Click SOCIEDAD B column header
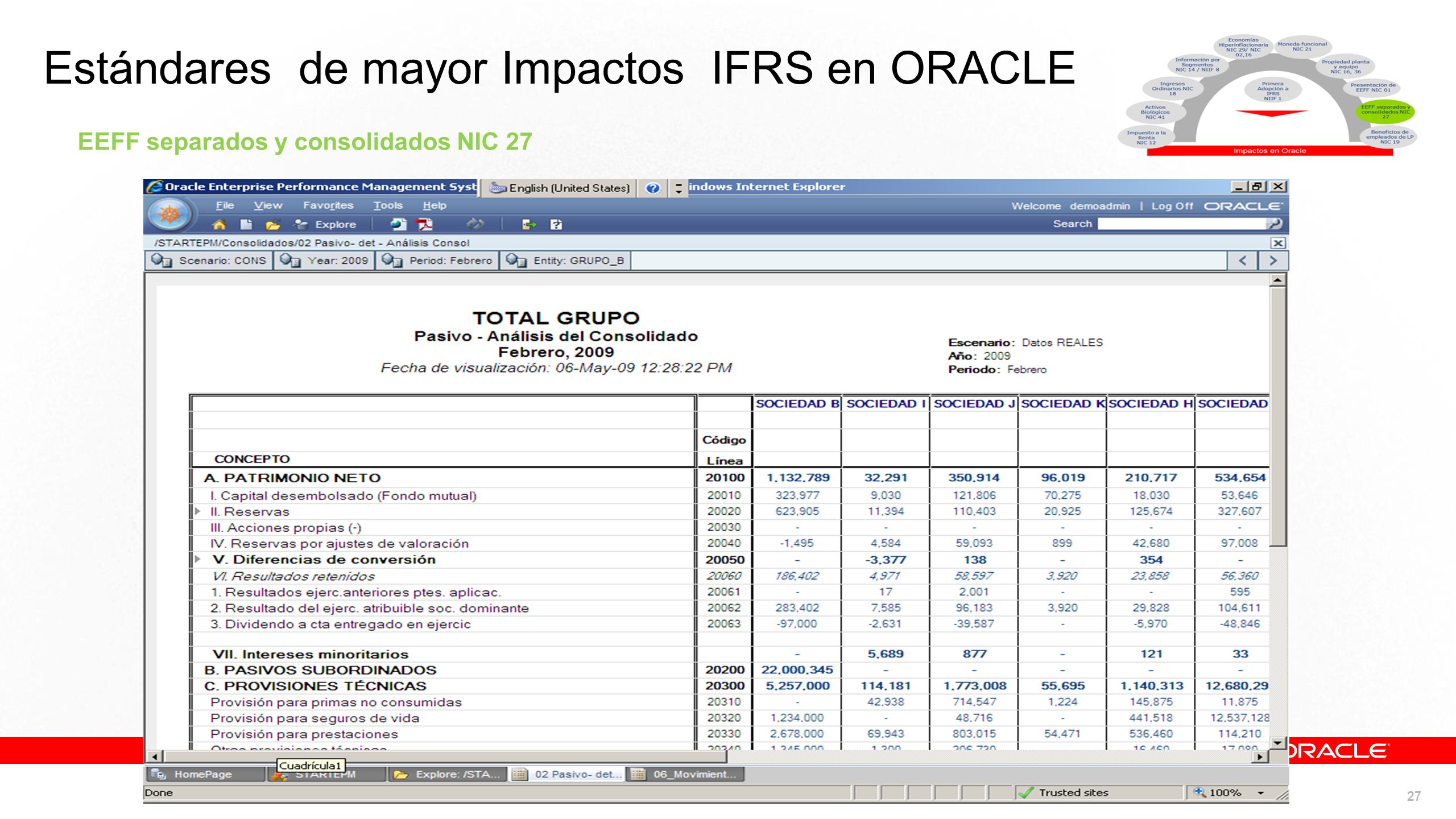Viewport: 1456px width, 819px height. pyautogui.click(x=797, y=404)
